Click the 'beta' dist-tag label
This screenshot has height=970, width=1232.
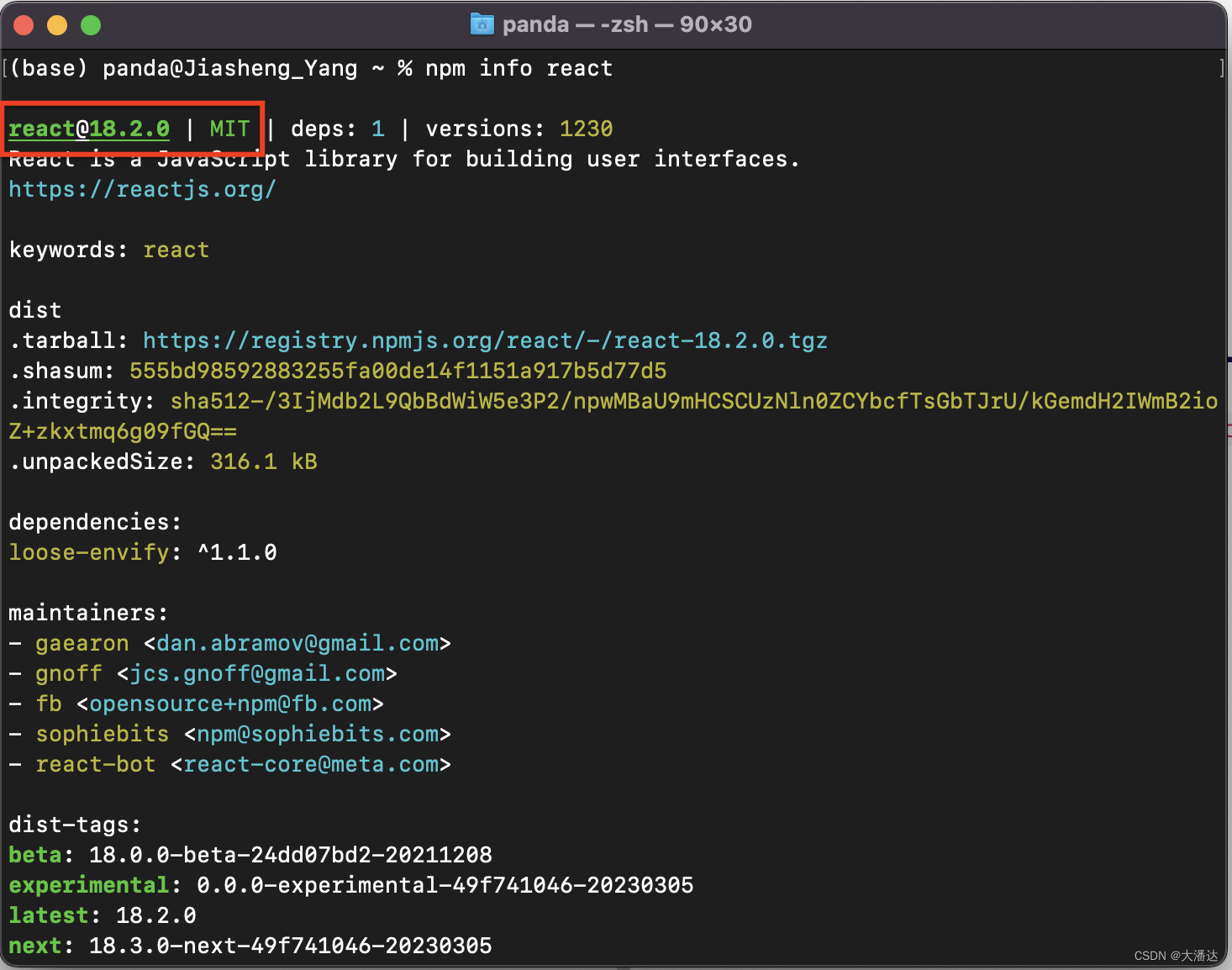(35, 855)
